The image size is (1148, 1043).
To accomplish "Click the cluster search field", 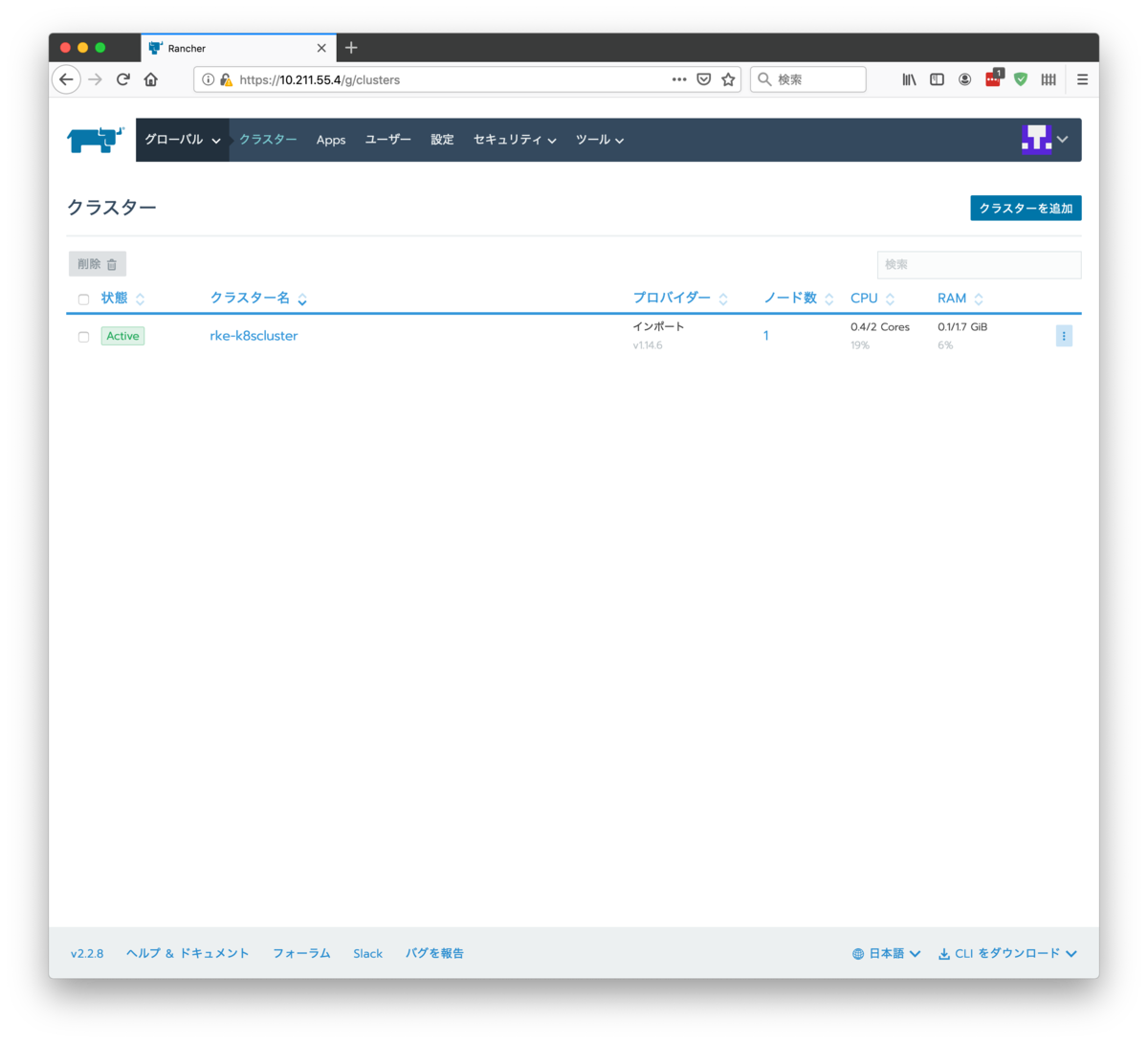I will 979,265.
